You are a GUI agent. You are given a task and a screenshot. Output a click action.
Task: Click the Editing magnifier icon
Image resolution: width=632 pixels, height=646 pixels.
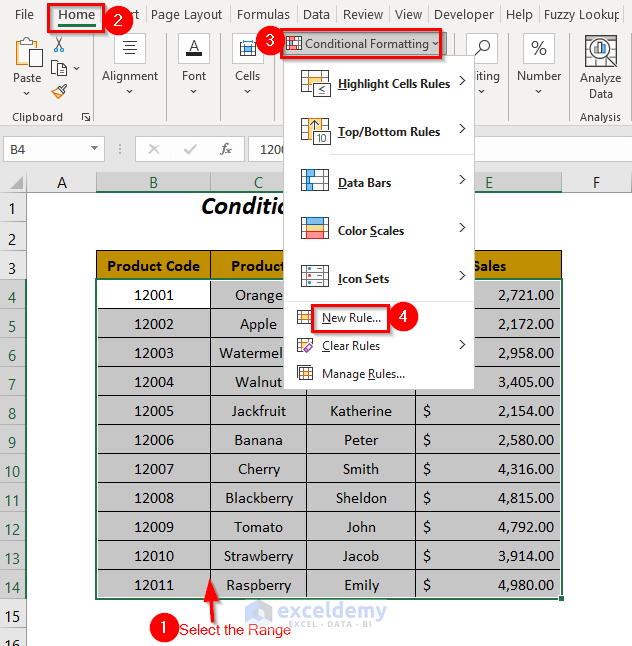point(482,49)
